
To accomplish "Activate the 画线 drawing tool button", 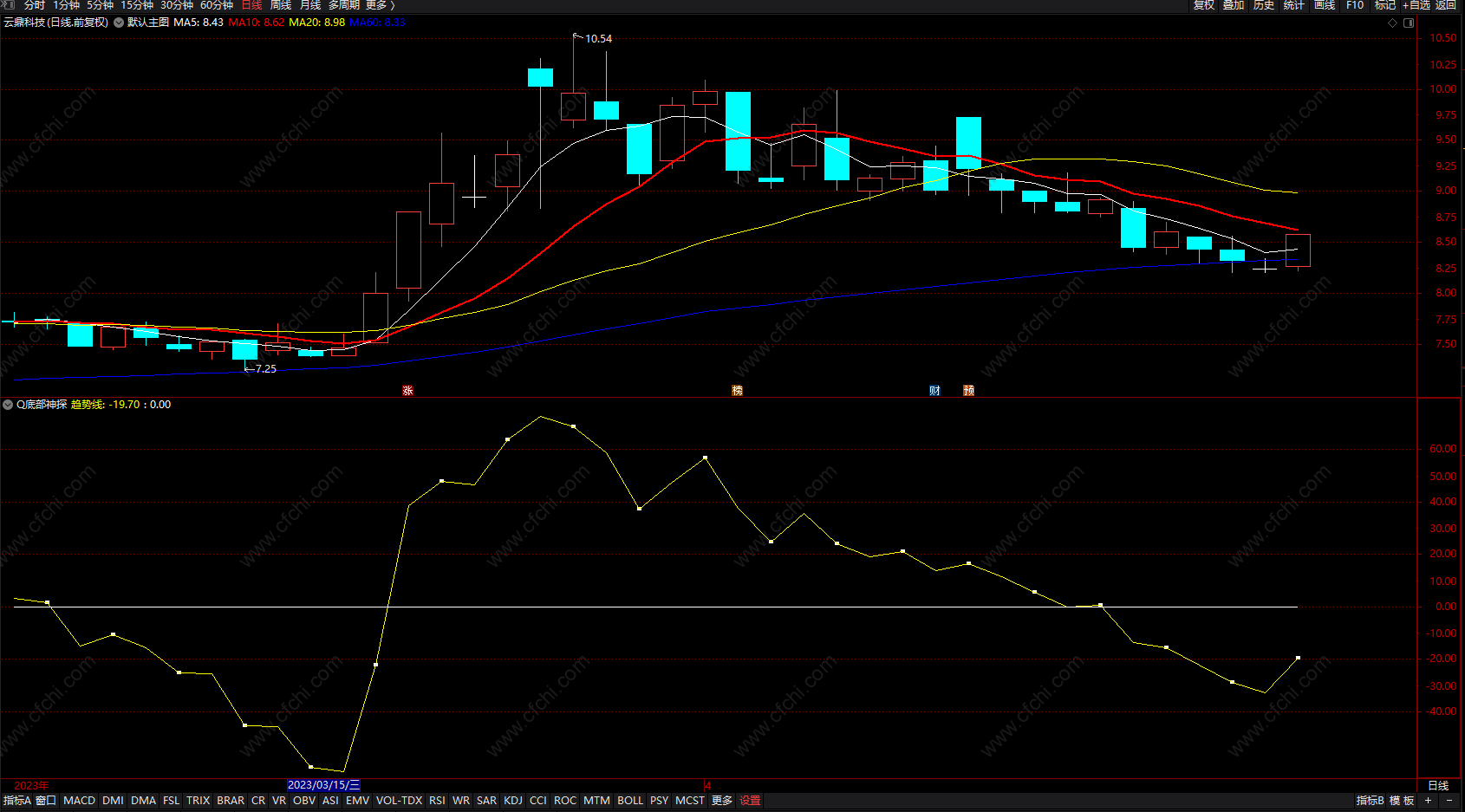I will point(1325,5).
